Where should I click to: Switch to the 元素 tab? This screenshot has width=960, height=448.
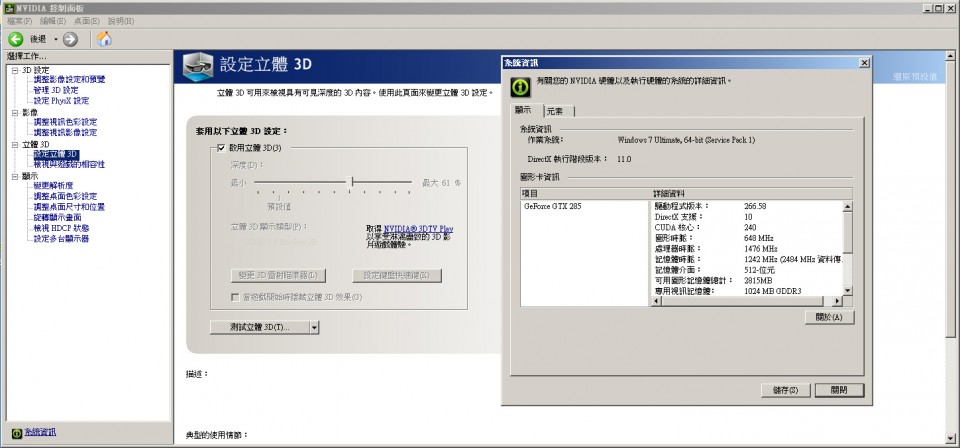point(558,111)
